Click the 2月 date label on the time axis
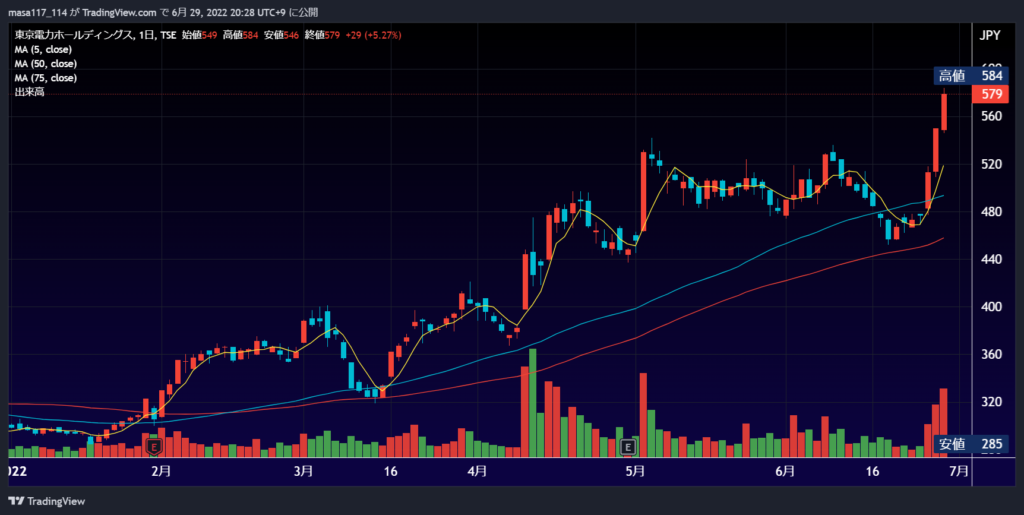Screen dimensions: 1024x515 [161, 471]
